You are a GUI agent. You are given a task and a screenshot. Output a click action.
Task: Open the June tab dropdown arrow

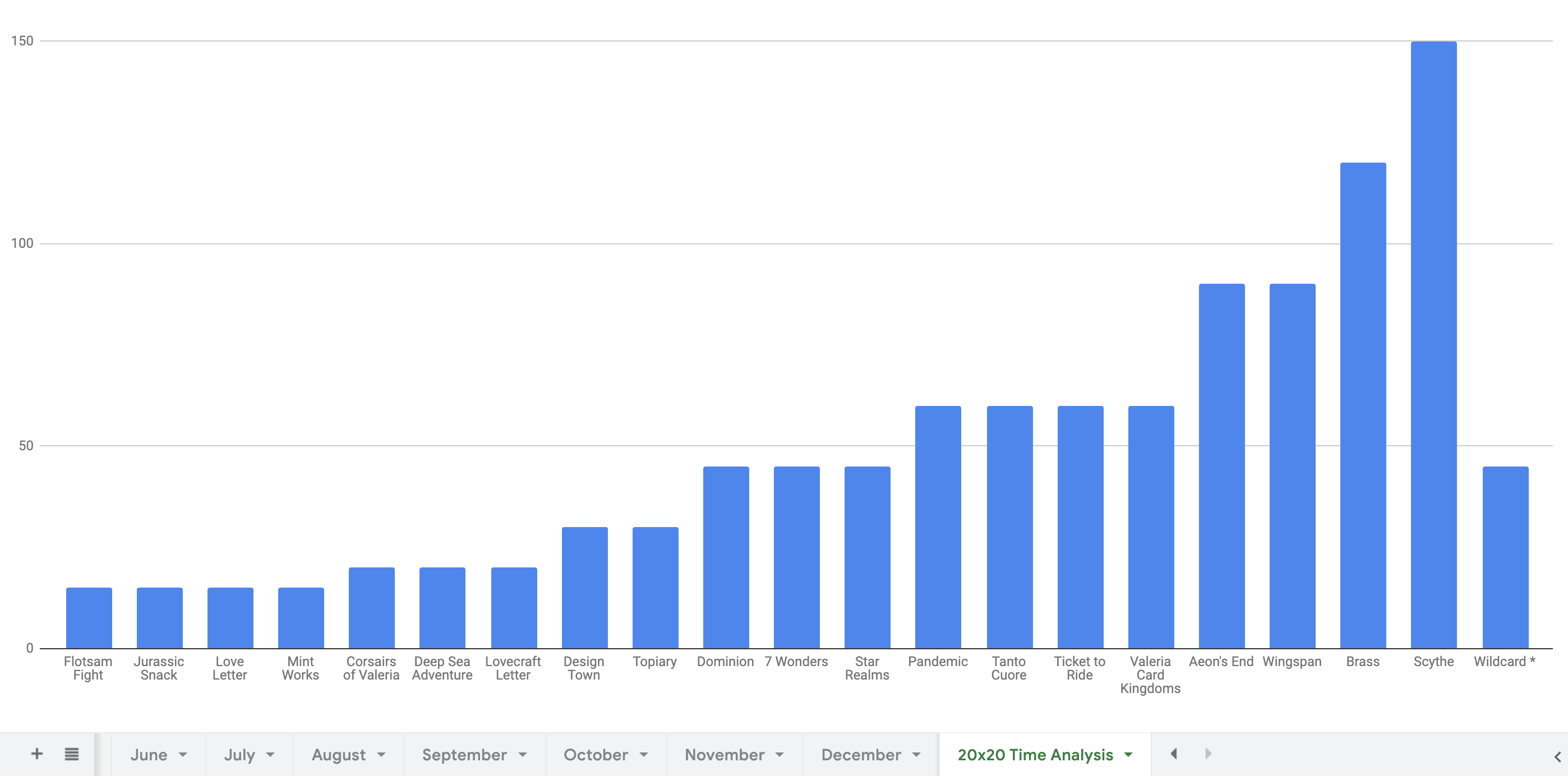coord(183,755)
